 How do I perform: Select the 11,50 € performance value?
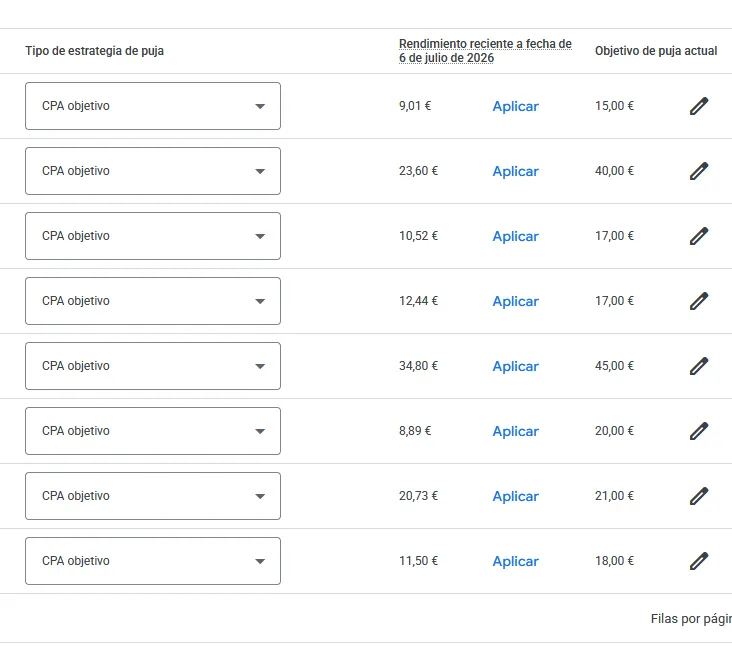tap(418, 561)
